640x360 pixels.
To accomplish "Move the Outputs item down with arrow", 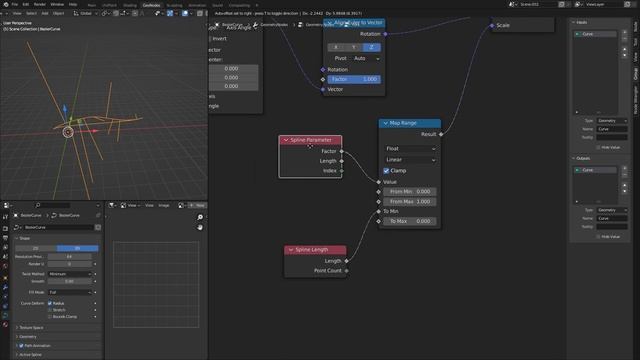I will pos(624,191).
